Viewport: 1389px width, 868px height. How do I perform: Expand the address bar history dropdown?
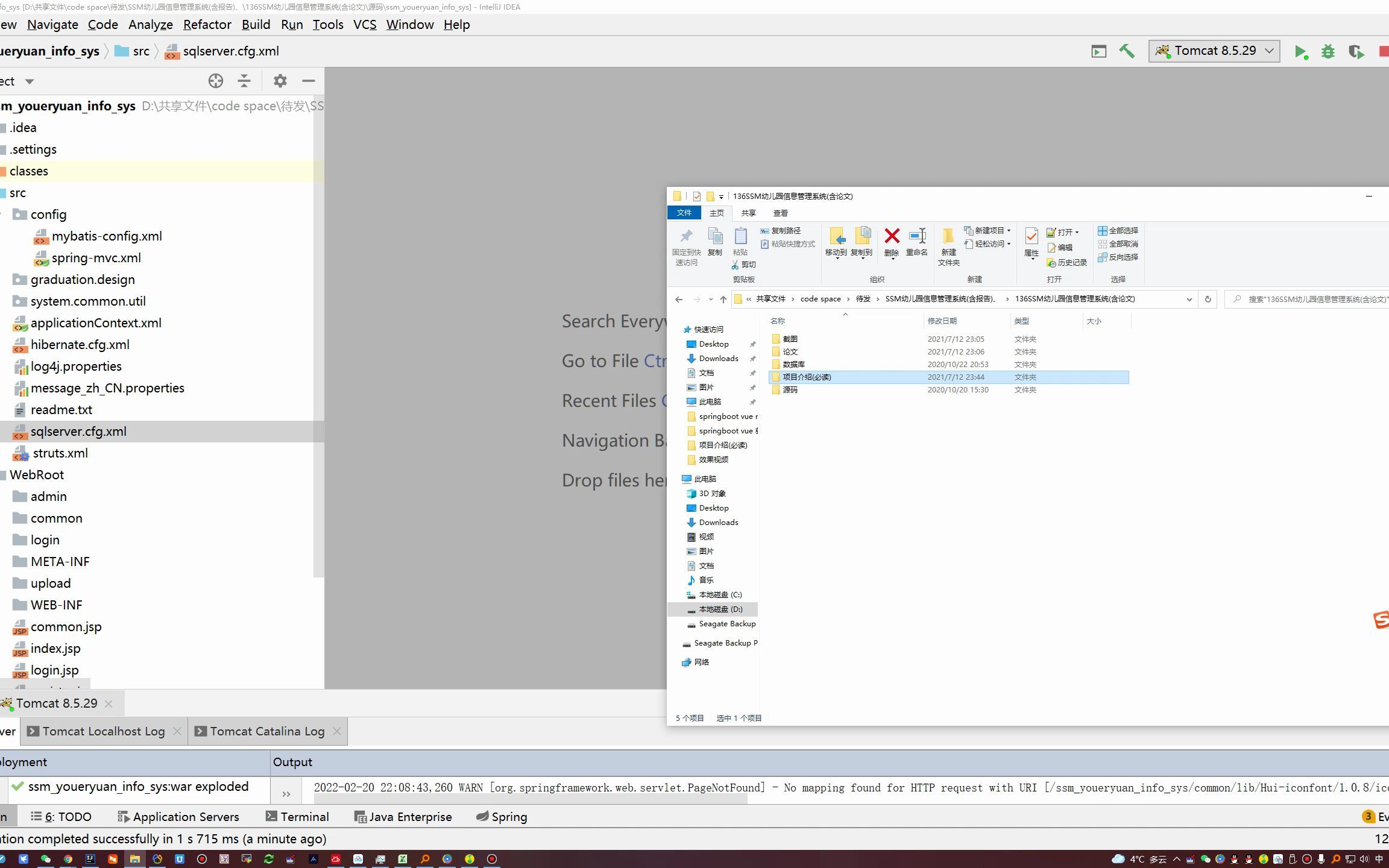tap(1189, 299)
